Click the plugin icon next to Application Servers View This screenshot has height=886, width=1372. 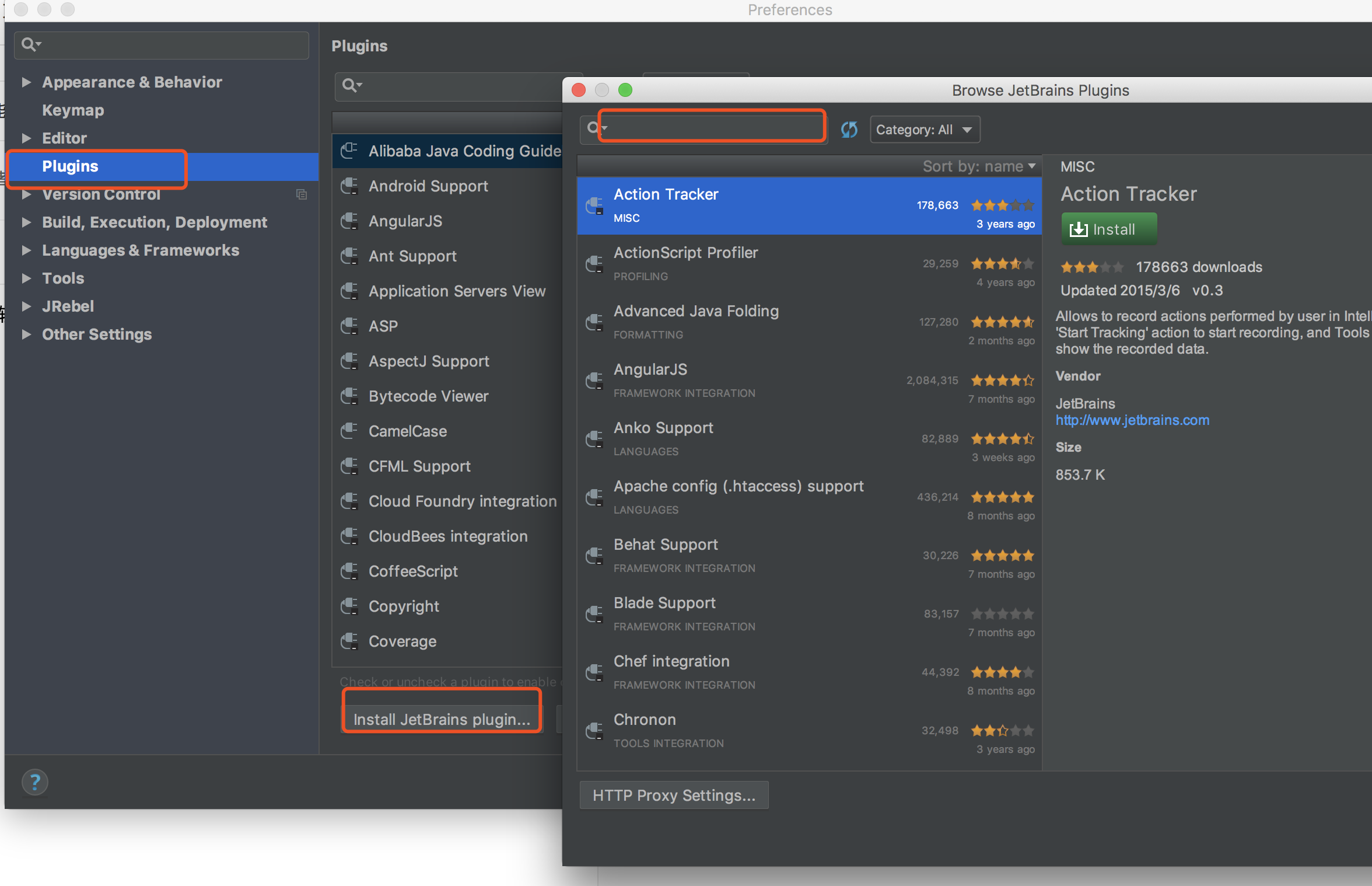point(349,291)
